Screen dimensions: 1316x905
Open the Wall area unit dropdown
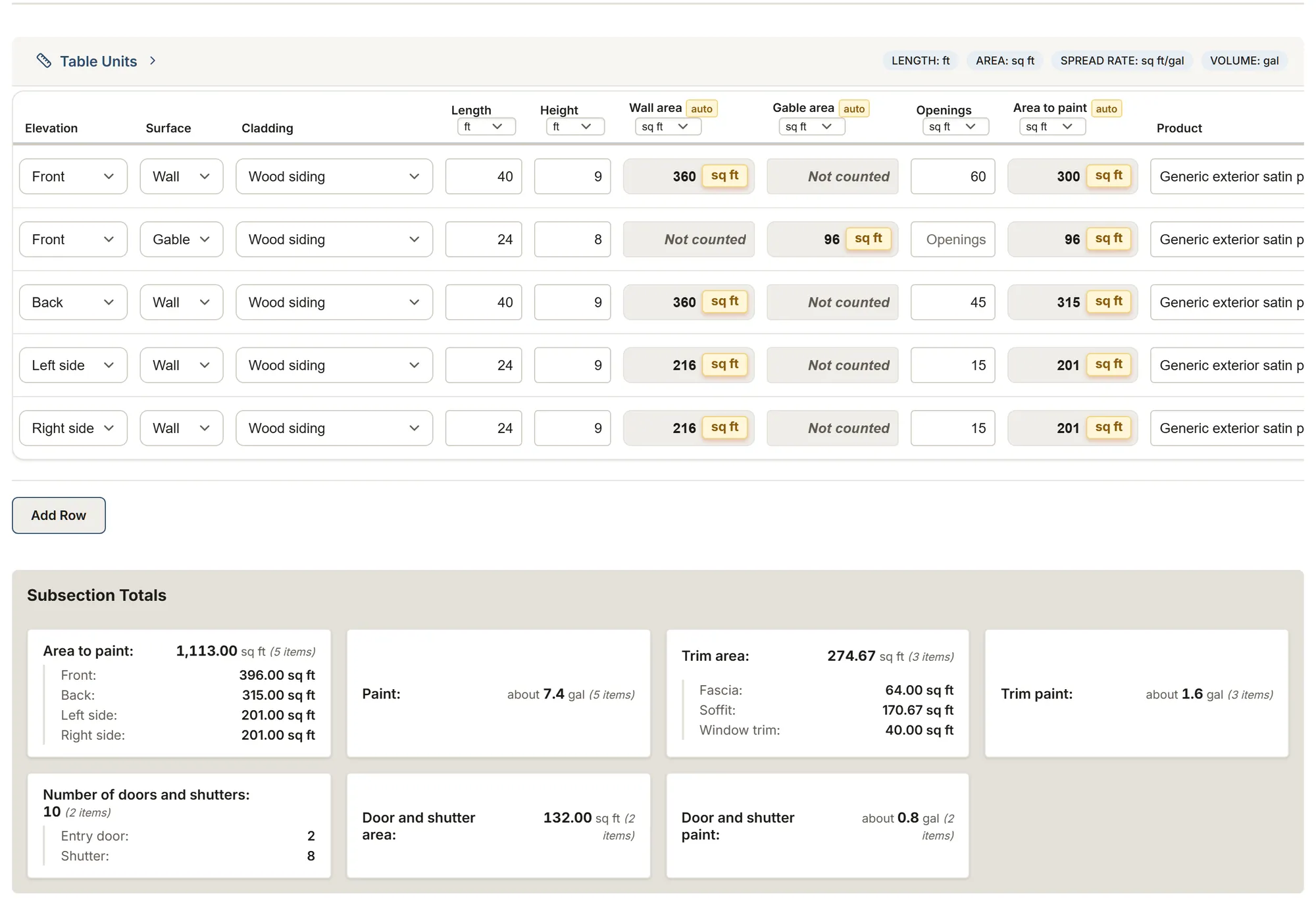pos(668,126)
